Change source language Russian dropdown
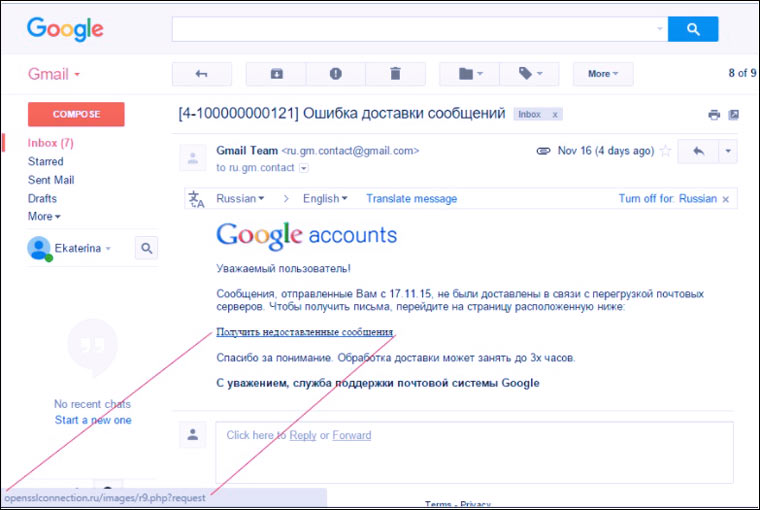The height and width of the screenshot is (510, 760). point(240,198)
